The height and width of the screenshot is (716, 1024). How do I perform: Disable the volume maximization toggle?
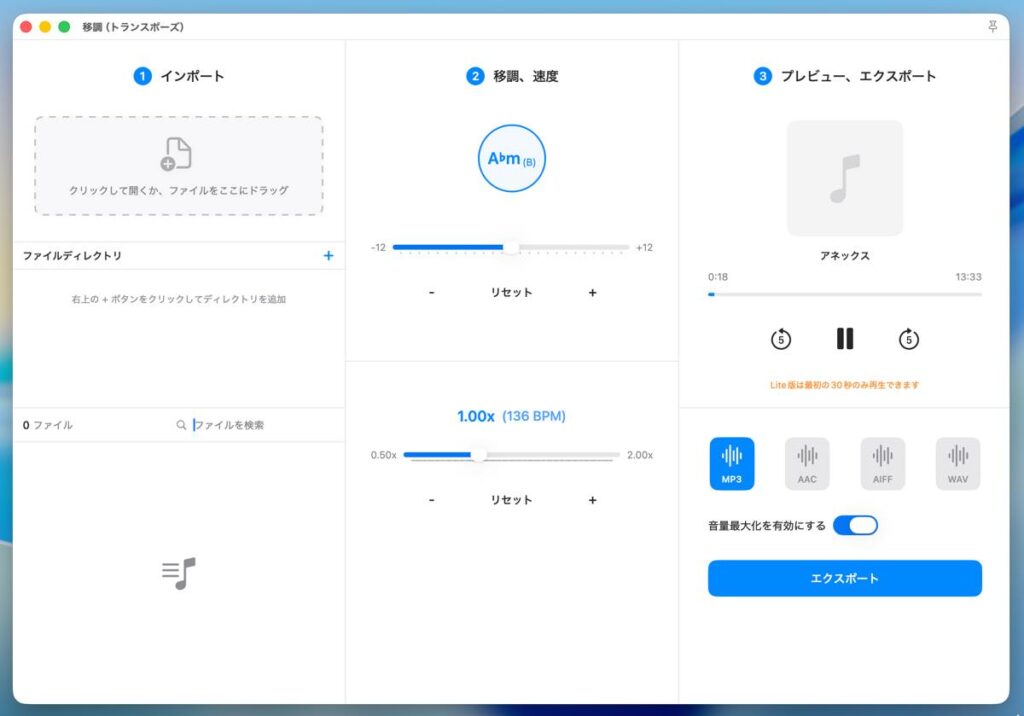pyautogui.click(x=855, y=525)
